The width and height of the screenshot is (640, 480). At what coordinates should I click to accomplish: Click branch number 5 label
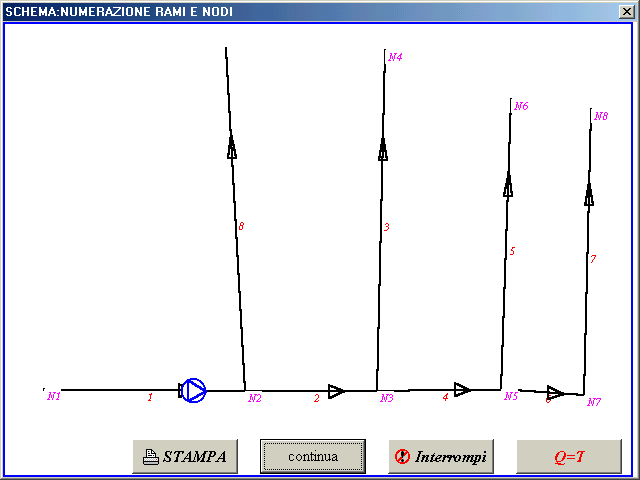512,251
